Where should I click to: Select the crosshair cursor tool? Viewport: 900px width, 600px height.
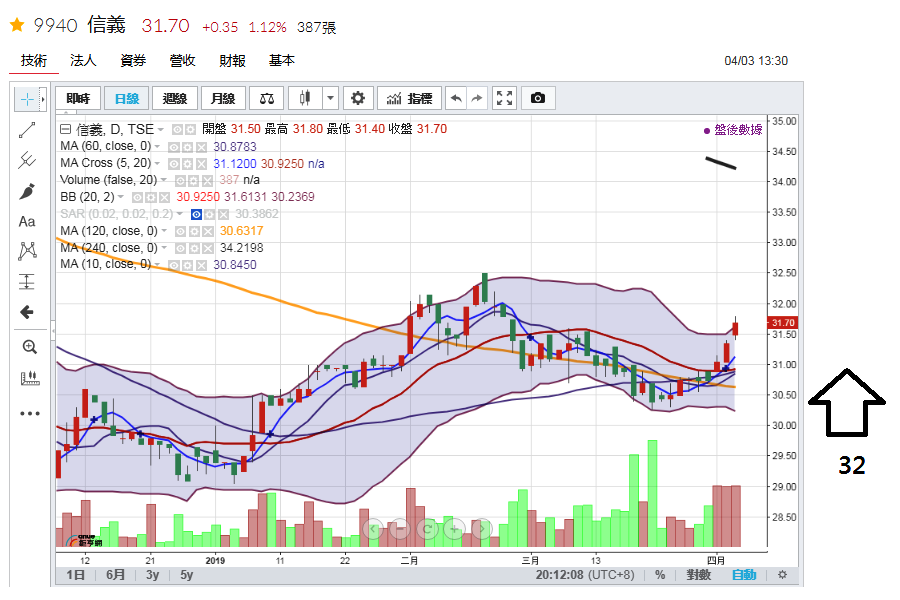[x=26, y=99]
